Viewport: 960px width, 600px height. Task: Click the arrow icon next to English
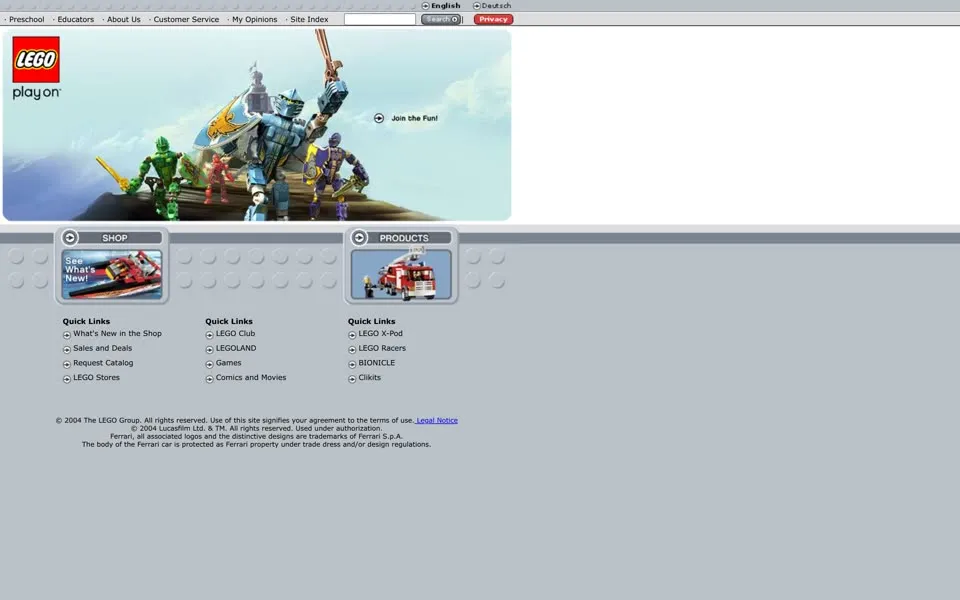pos(426,6)
